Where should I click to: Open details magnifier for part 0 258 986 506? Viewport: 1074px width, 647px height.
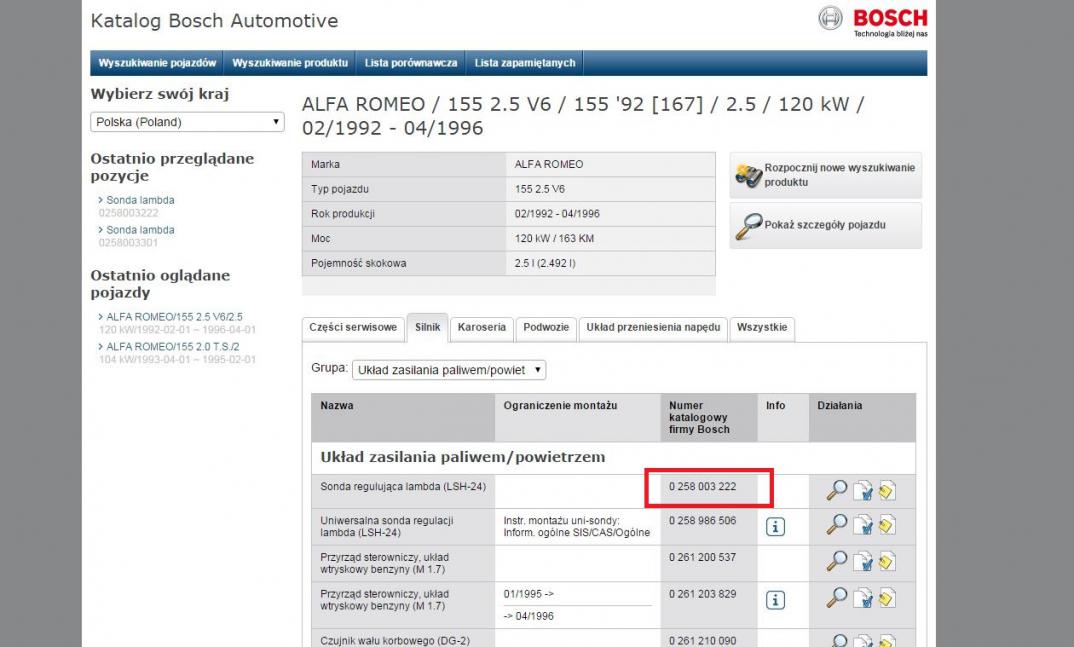836,525
